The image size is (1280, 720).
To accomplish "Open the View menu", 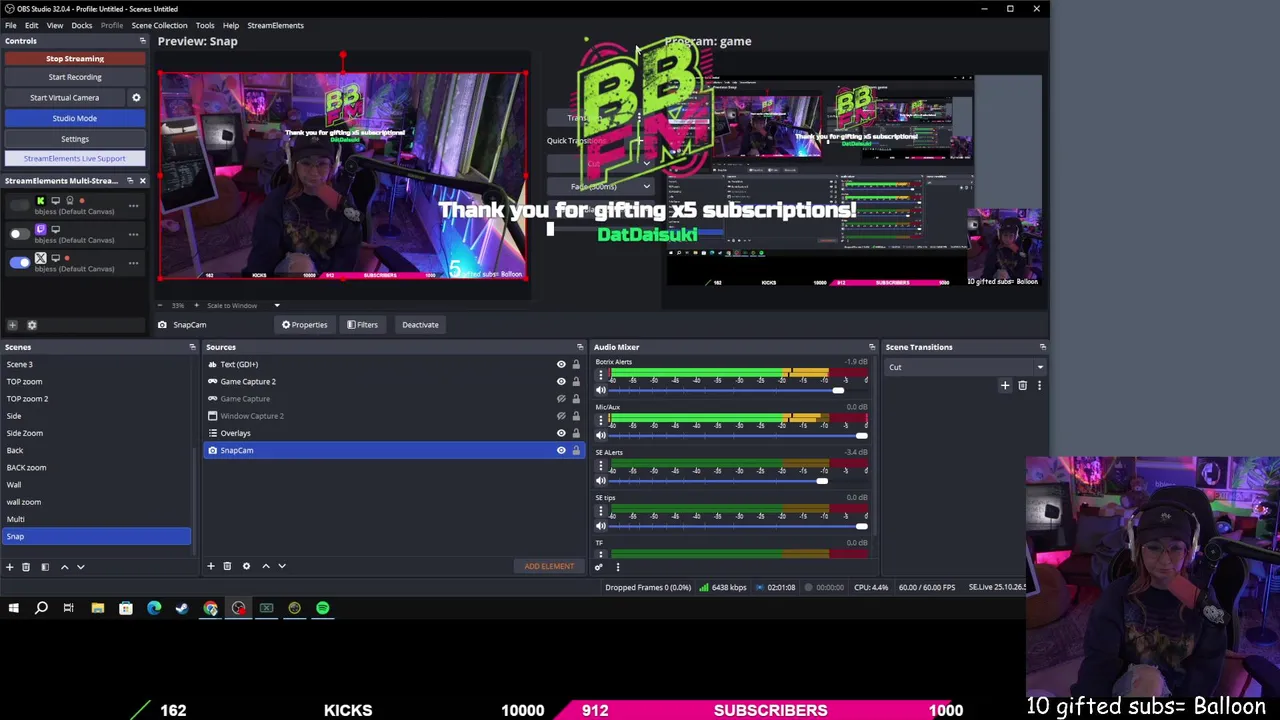I will coord(55,25).
